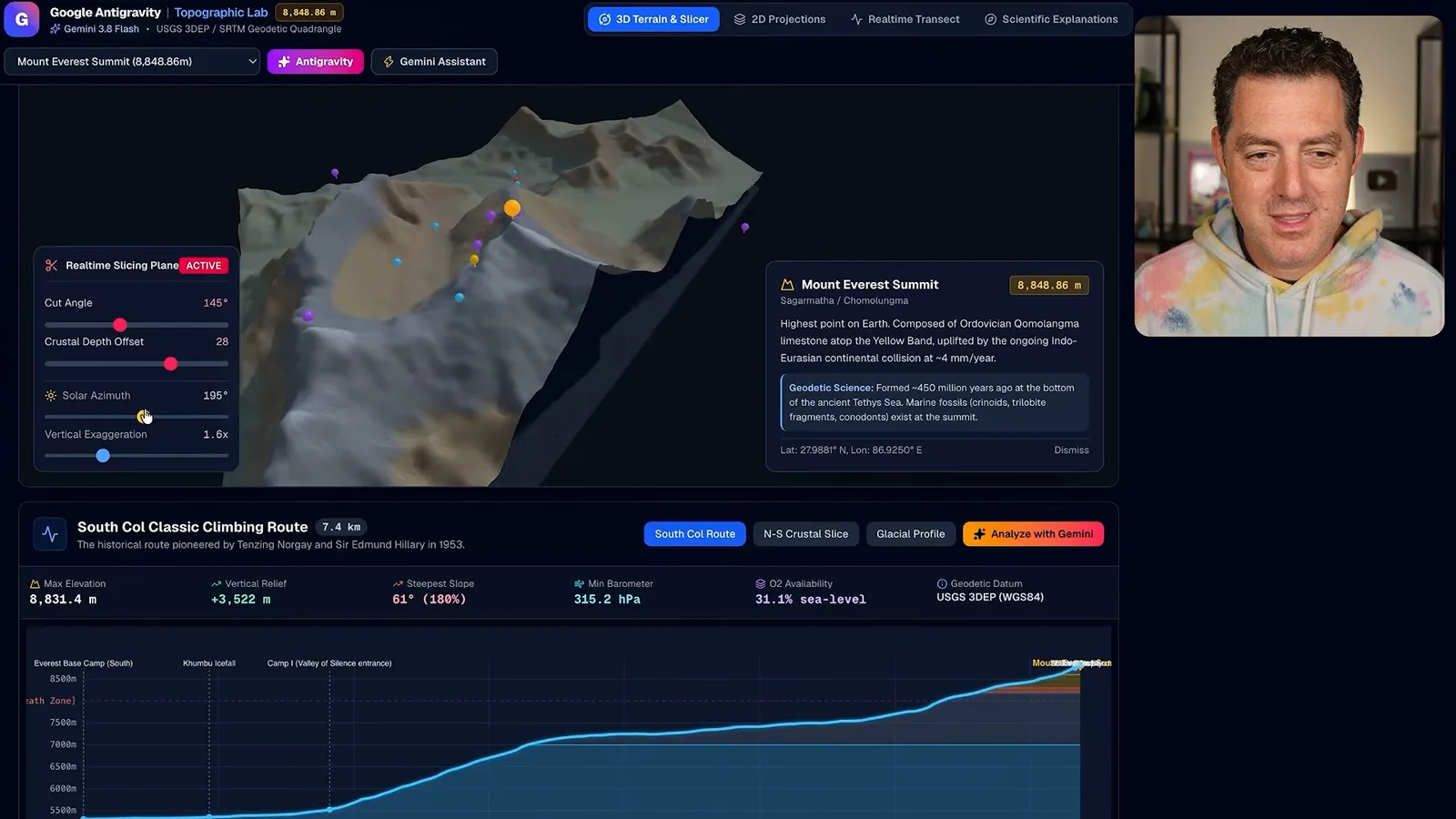Open the 2D Projections tab
The height and width of the screenshot is (819, 1456).
780,19
